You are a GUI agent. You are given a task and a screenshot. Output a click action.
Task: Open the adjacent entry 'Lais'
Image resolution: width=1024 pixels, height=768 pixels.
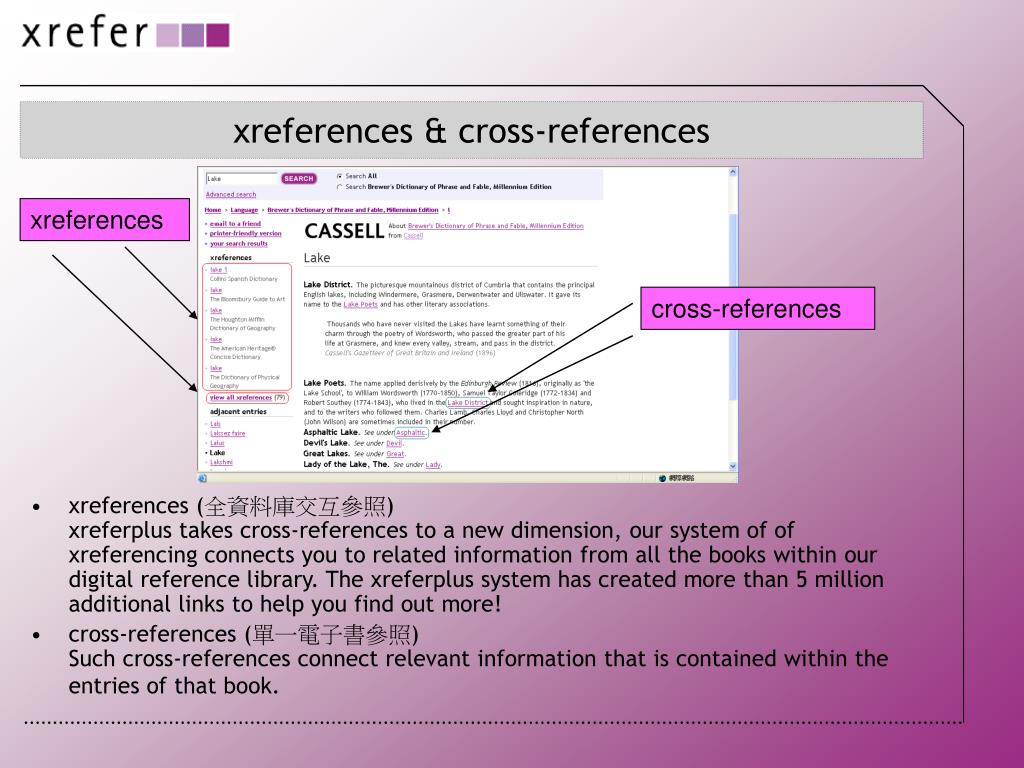pos(215,424)
